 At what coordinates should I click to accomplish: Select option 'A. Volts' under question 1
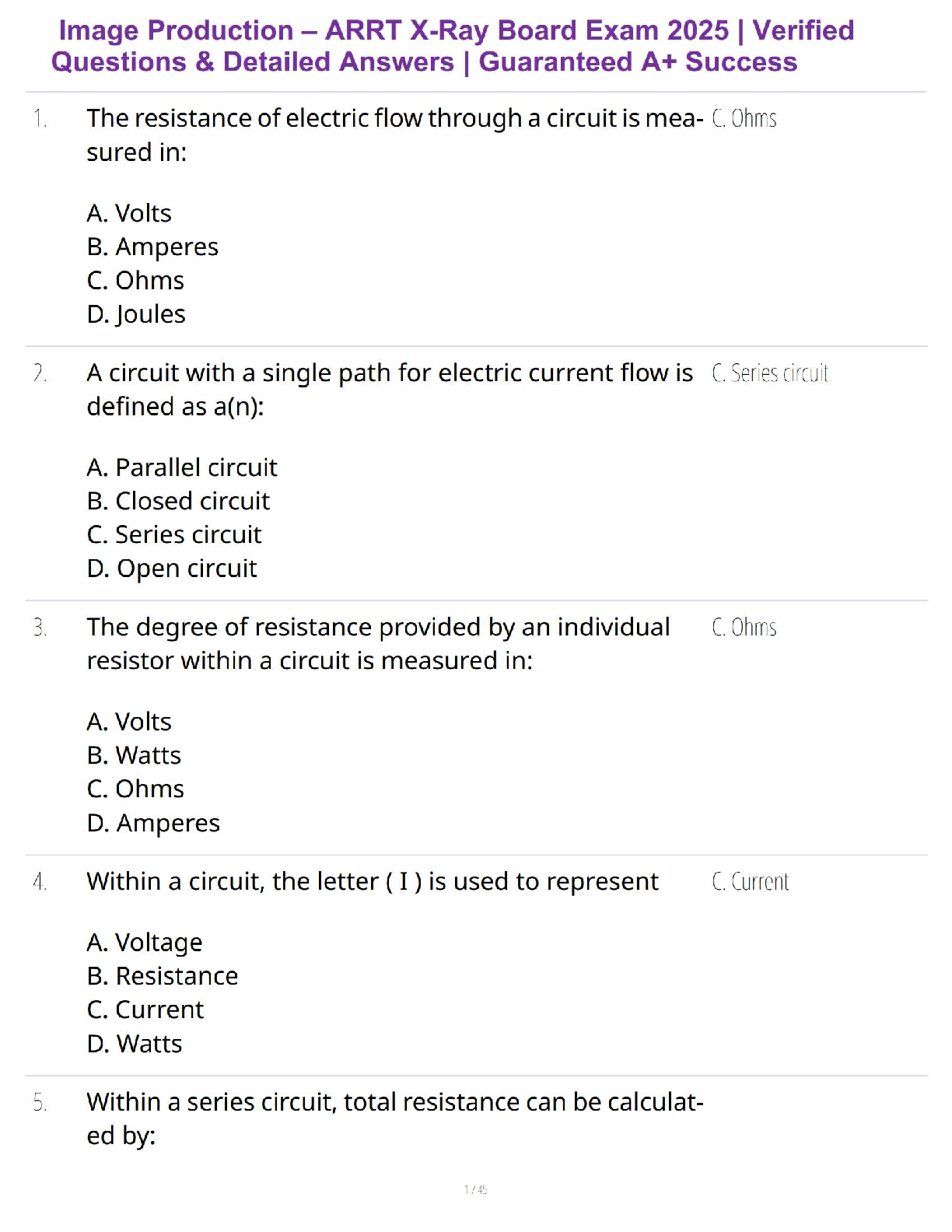pyautogui.click(x=129, y=213)
